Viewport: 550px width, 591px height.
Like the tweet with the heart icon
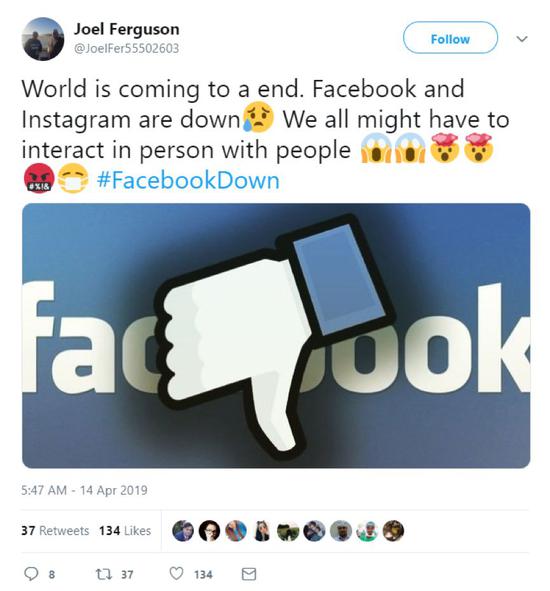click(x=176, y=574)
